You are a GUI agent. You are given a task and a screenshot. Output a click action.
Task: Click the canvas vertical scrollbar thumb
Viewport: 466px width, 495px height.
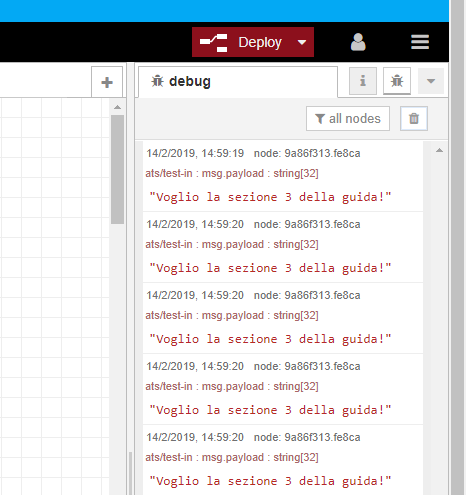click(x=117, y=169)
